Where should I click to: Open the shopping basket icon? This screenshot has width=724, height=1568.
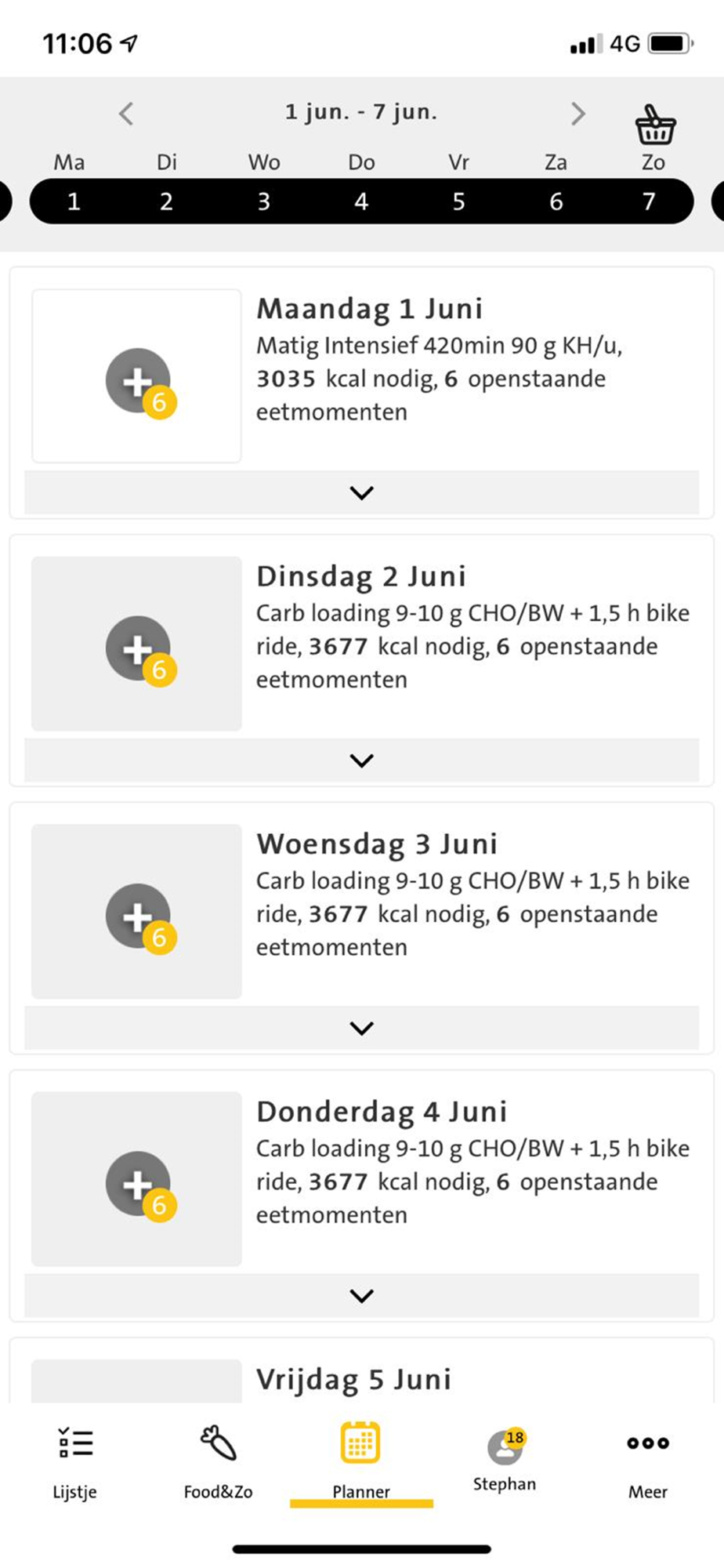click(655, 125)
